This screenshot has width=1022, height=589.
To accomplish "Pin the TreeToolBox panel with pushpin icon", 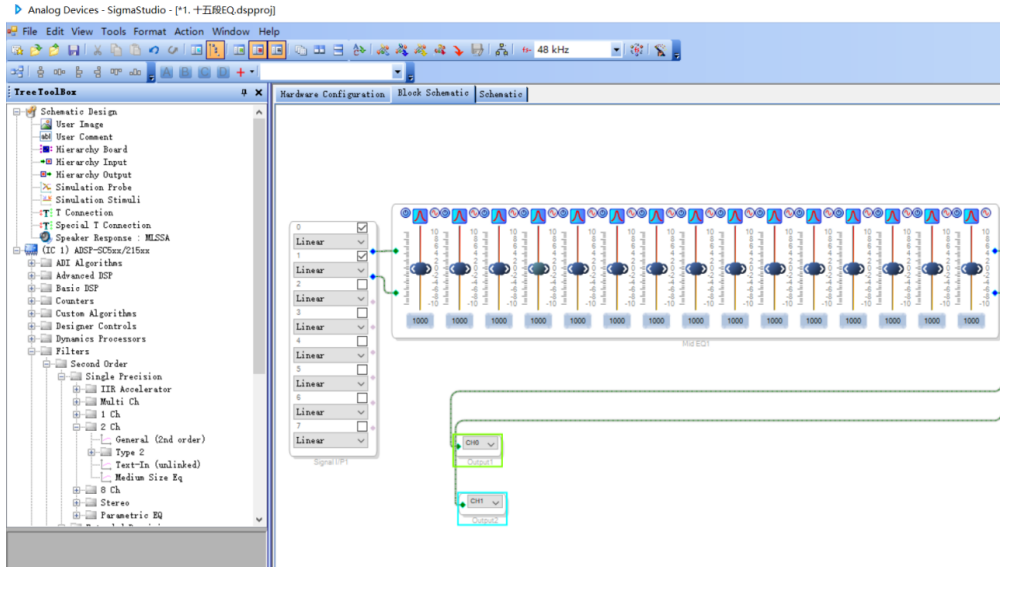I will (x=244, y=93).
